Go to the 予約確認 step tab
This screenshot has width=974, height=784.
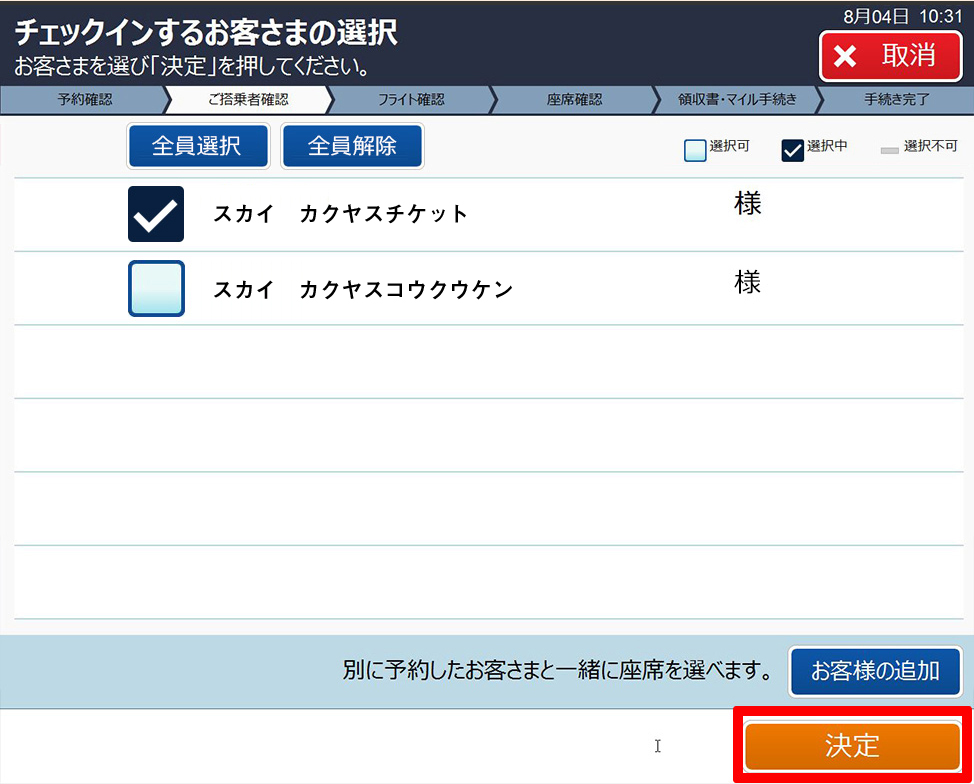[x=84, y=100]
